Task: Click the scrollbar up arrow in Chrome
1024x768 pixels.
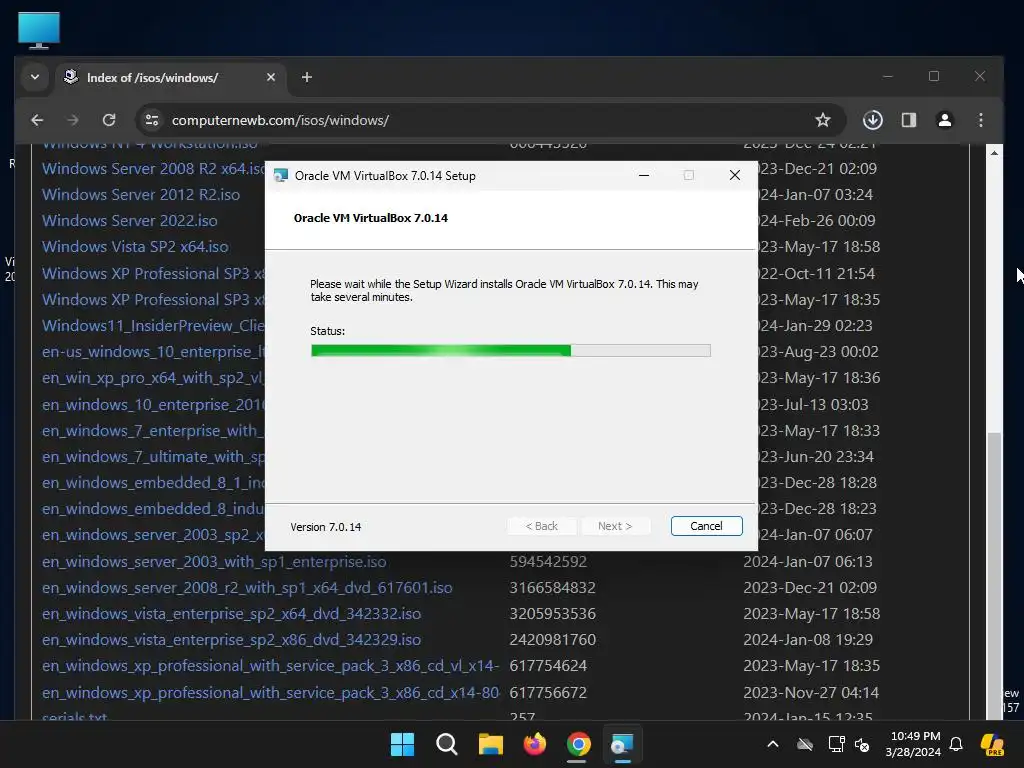Action: [994, 153]
